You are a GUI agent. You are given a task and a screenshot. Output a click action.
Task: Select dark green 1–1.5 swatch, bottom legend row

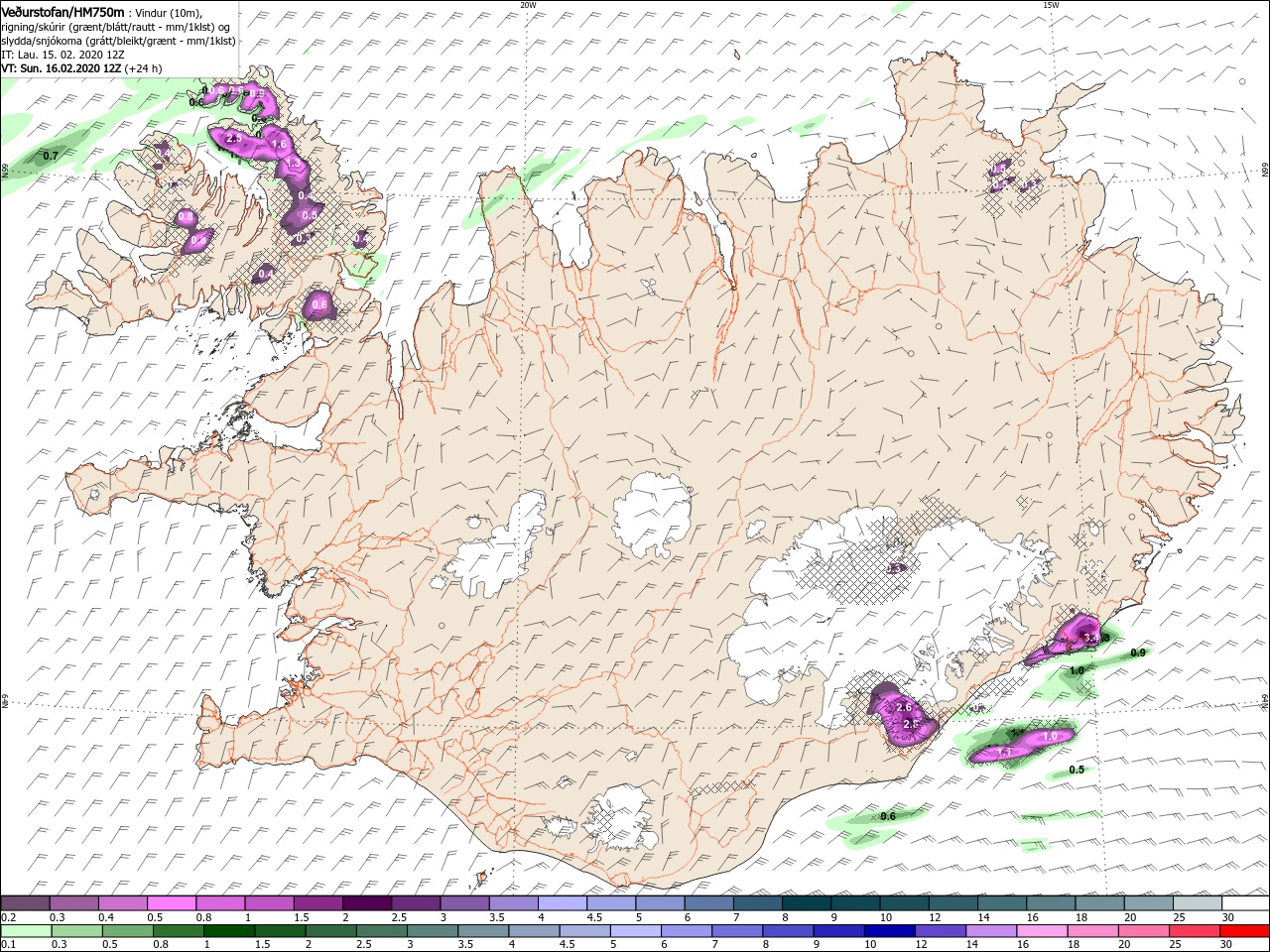228,931
